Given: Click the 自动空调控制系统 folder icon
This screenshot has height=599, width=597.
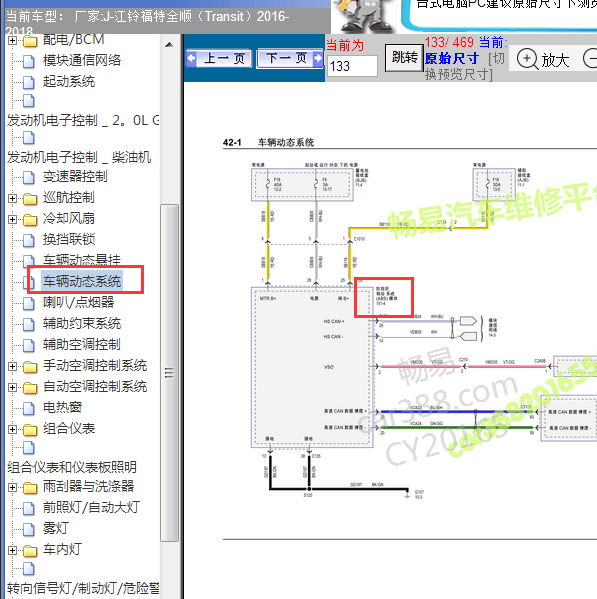Looking at the screenshot, I should pyautogui.click(x=30, y=388).
